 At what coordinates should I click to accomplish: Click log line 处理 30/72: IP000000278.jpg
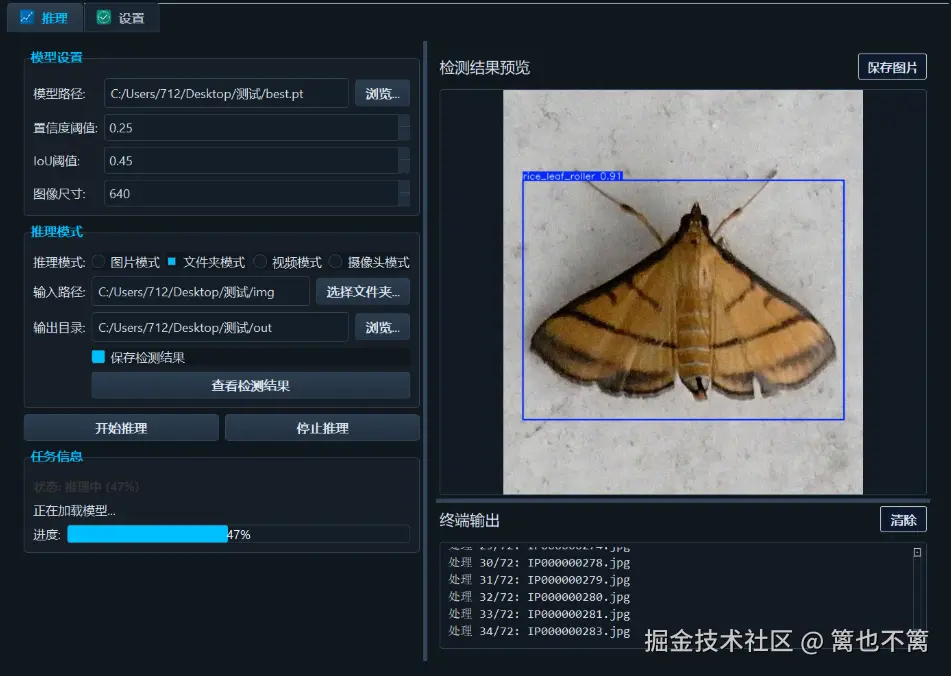pyautogui.click(x=539, y=563)
